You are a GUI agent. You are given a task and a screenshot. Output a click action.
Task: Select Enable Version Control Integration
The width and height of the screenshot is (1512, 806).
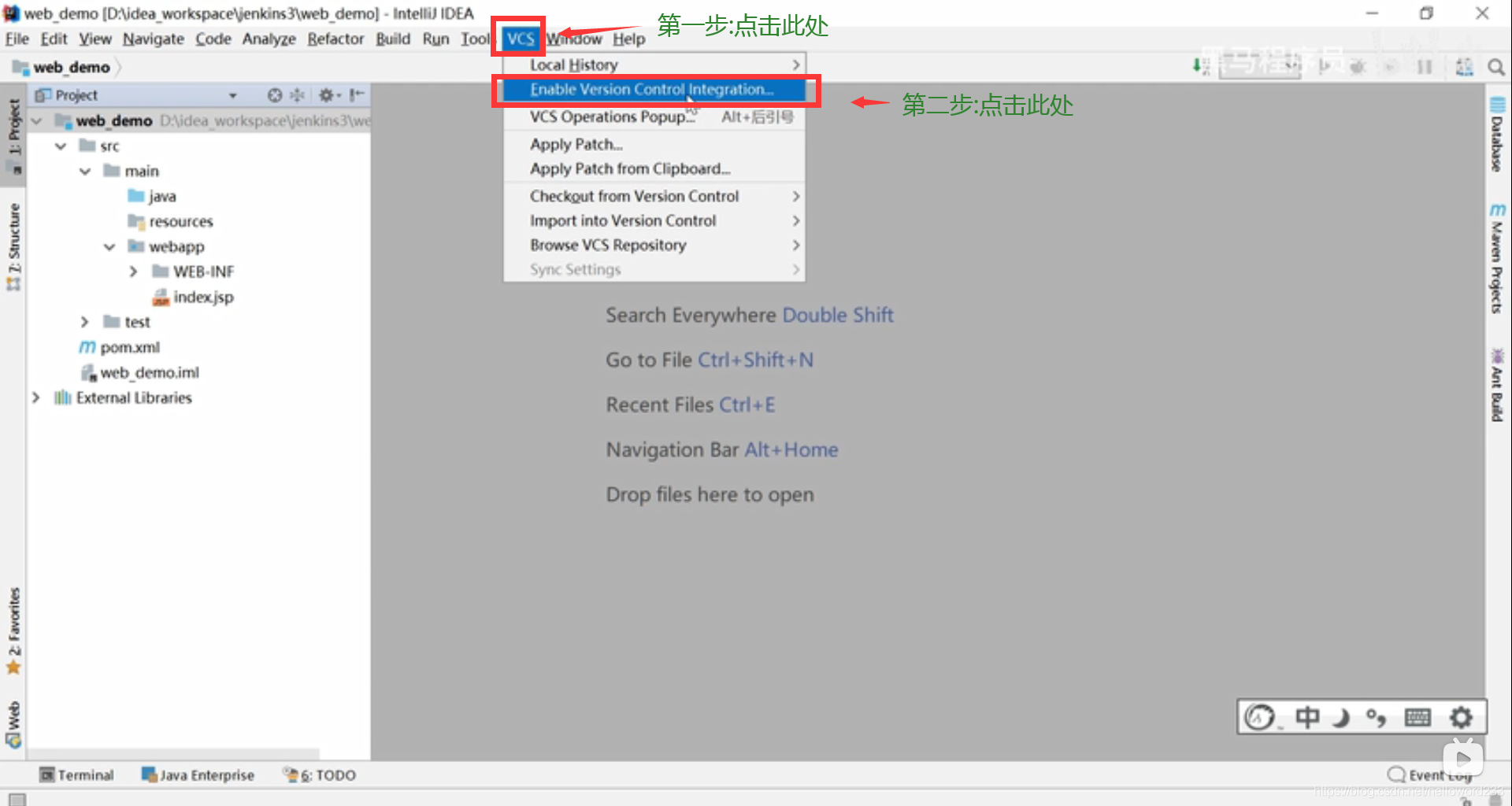click(x=654, y=90)
